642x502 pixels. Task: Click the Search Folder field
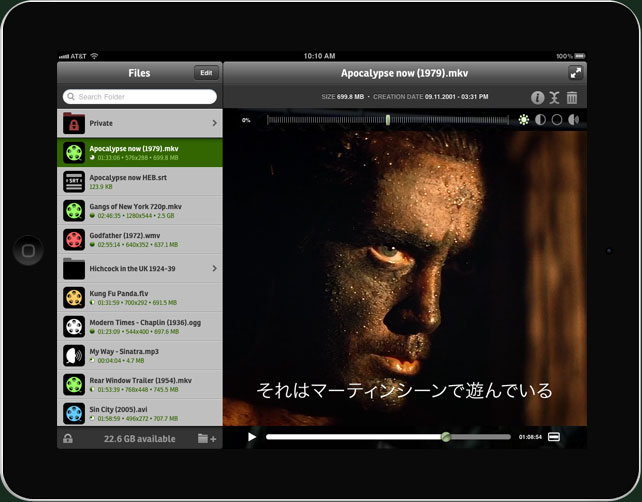click(140, 97)
